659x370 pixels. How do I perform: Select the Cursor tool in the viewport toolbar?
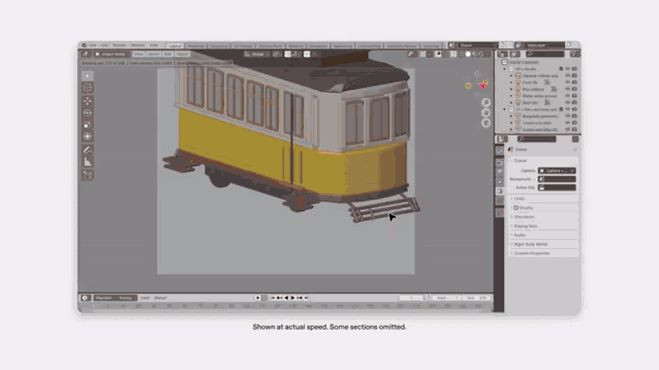87,88
